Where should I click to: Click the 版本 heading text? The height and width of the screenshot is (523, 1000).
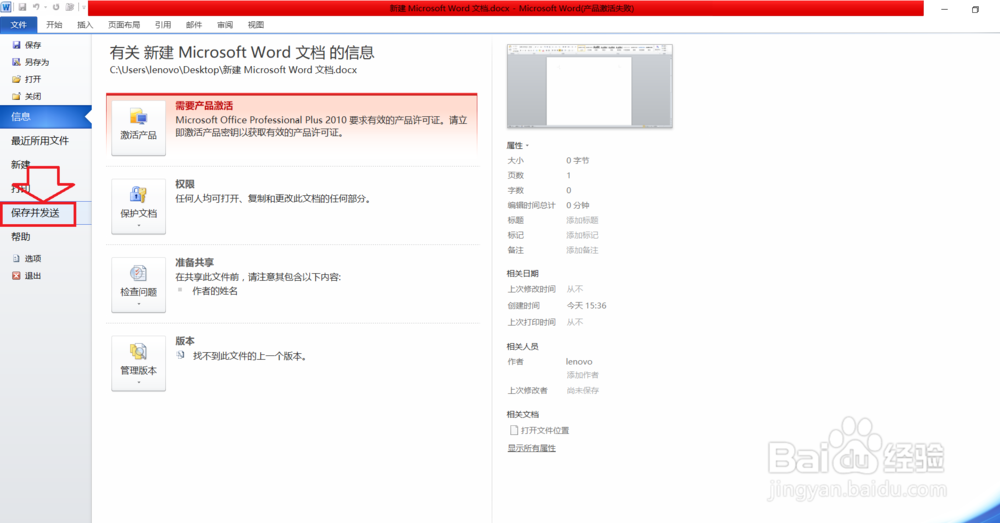[185, 341]
